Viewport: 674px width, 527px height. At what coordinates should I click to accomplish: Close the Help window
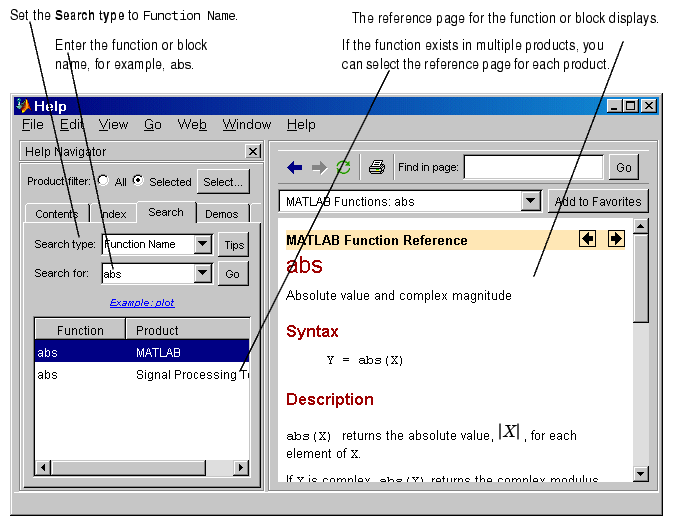click(x=649, y=106)
